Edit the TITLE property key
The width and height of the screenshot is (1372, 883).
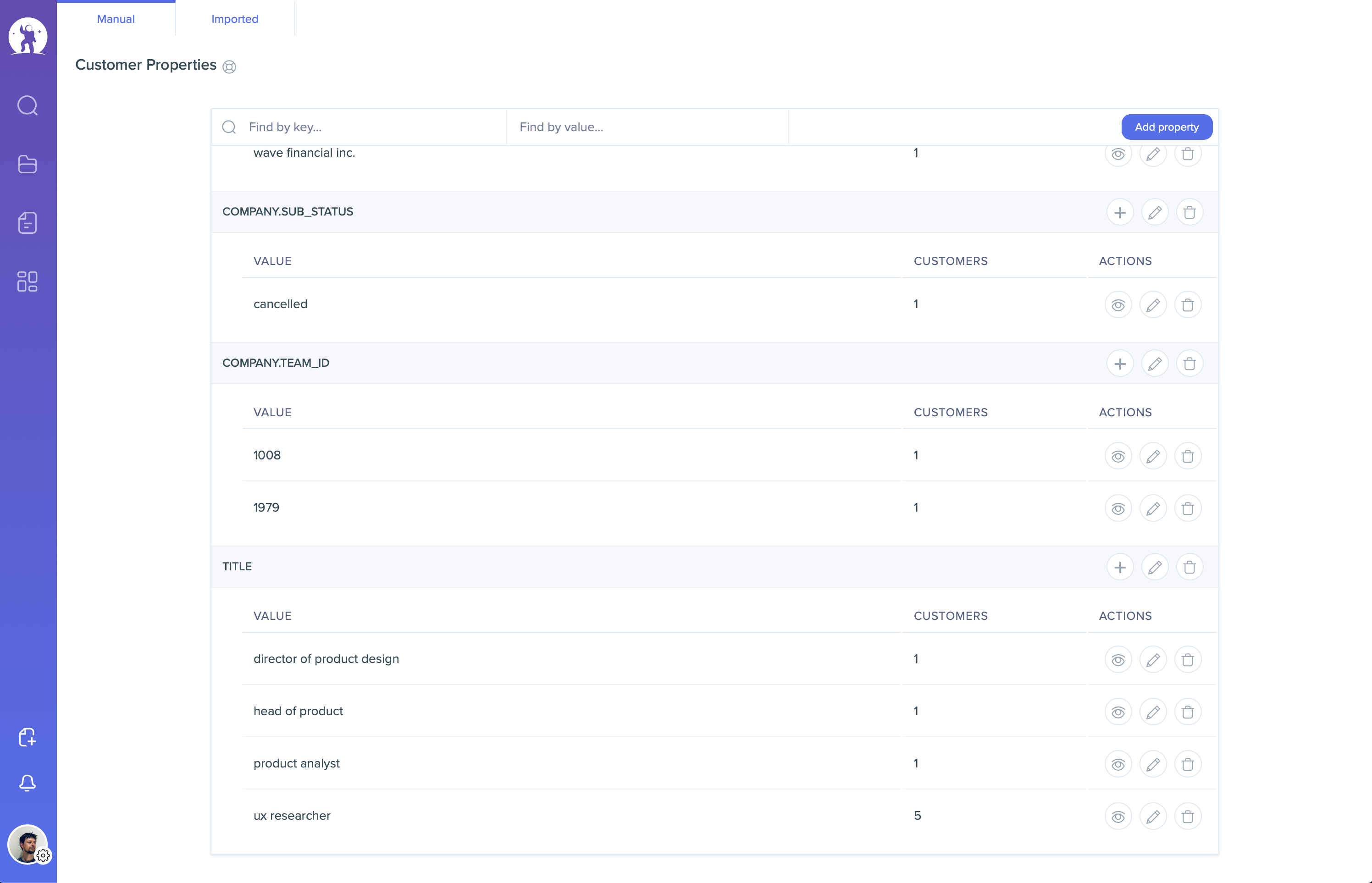tap(1155, 567)
